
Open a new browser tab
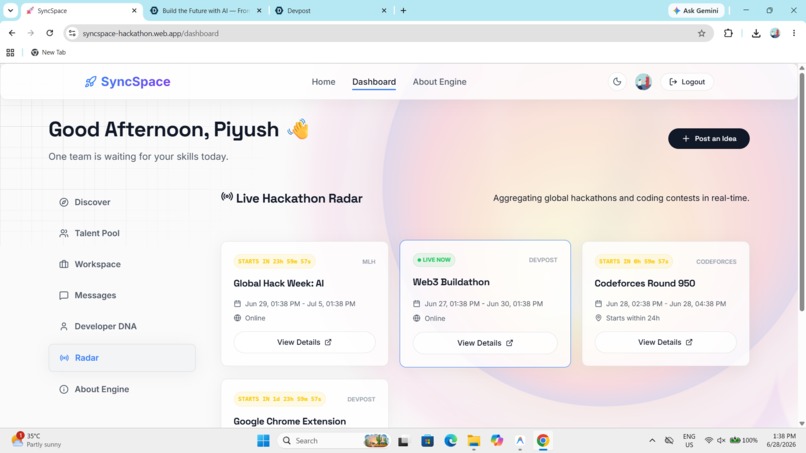click(404, 10)
